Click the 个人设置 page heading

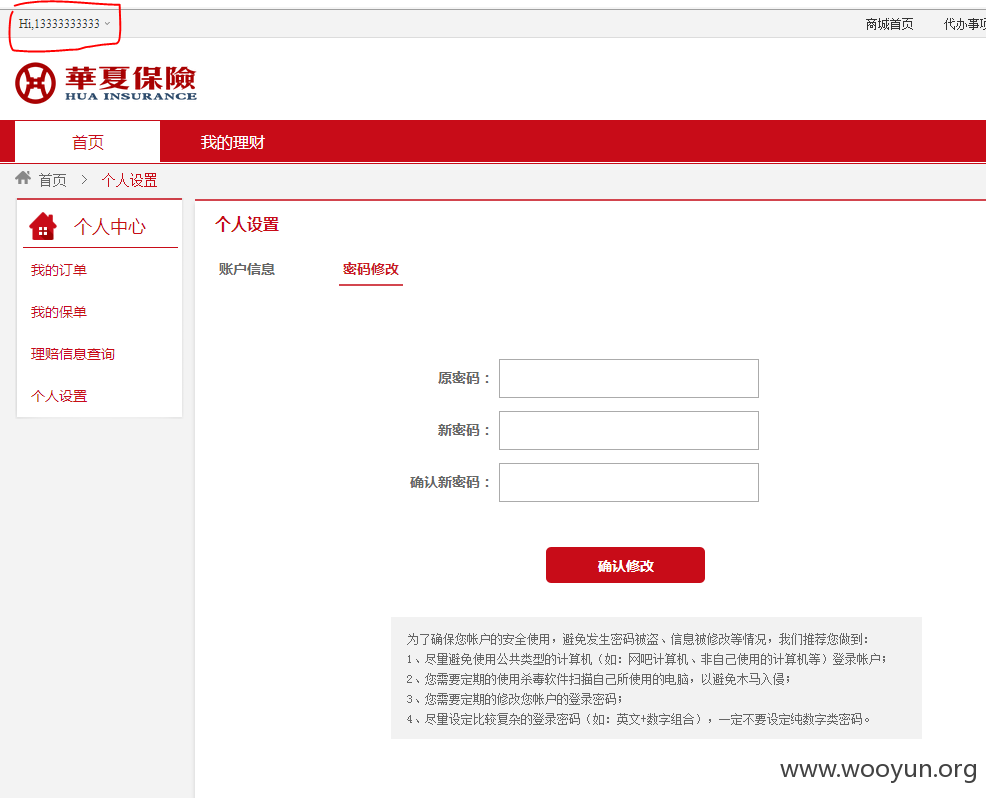pos(247,224)
